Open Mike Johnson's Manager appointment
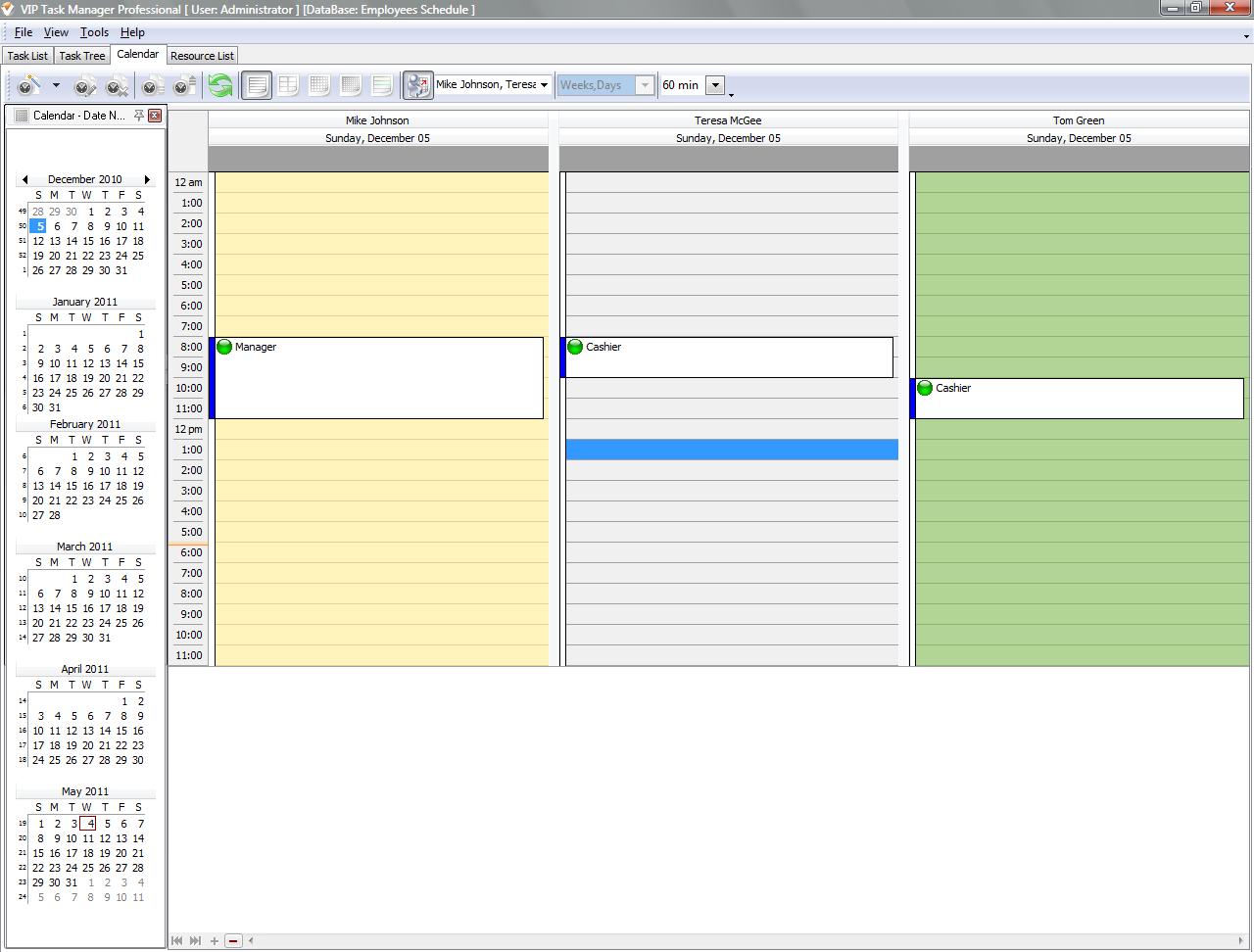Screen dimensions: 1254x952 377,378
